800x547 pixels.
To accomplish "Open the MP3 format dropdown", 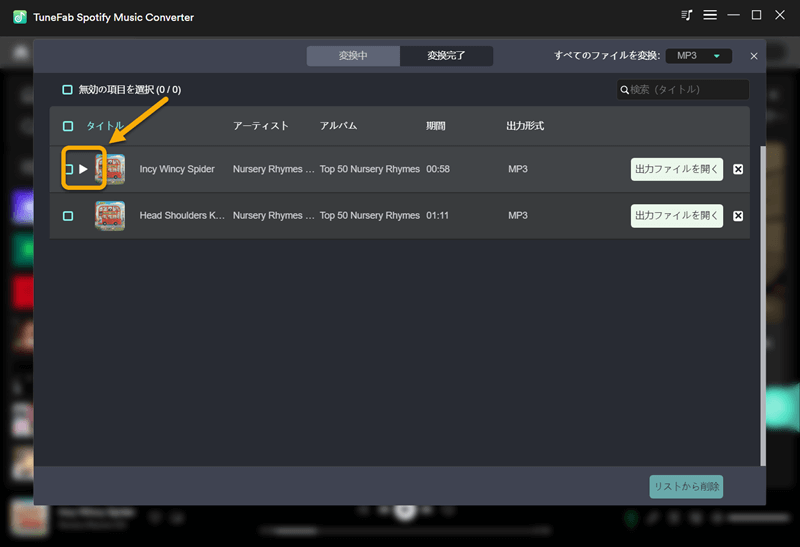I will 698,56.
